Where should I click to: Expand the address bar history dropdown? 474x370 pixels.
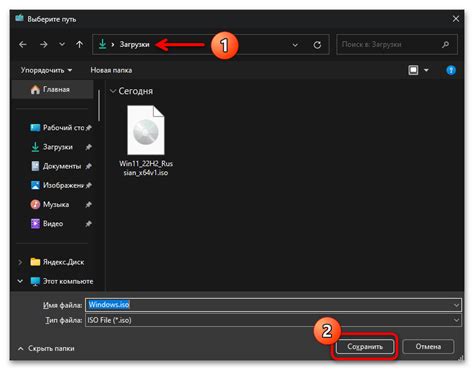click(295, 45)
